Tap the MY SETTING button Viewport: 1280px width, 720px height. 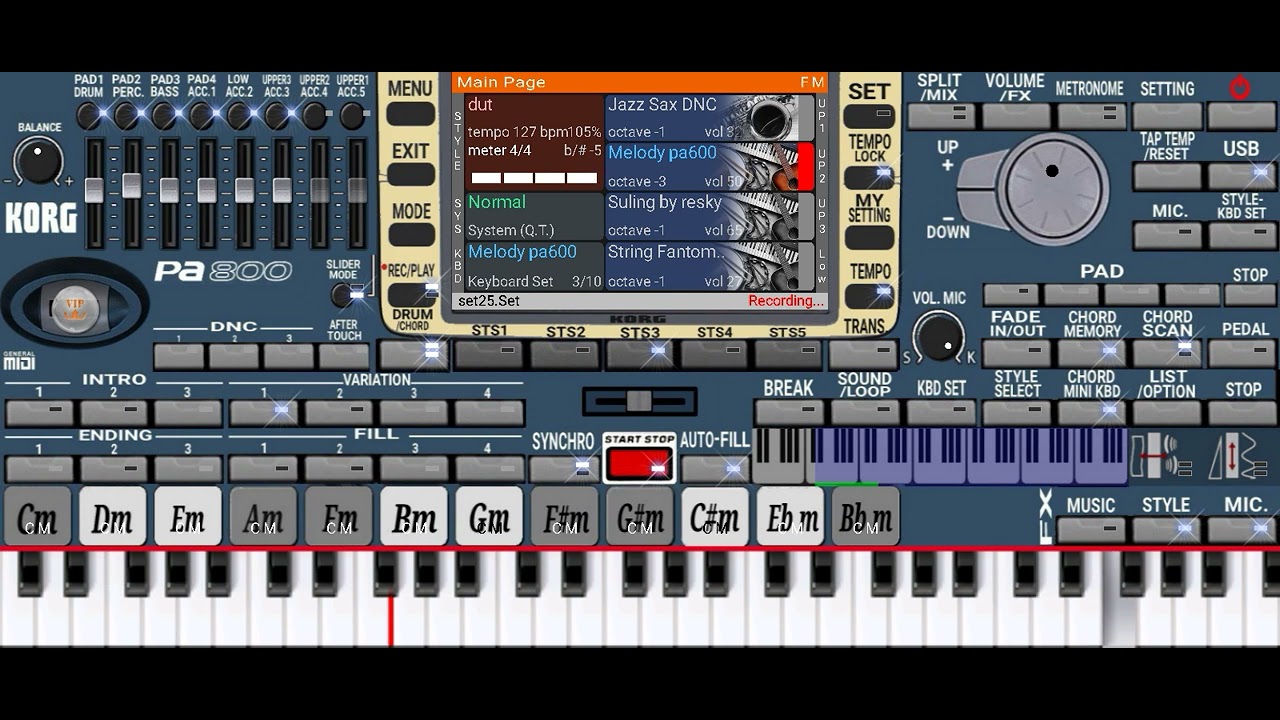[869, 238]
